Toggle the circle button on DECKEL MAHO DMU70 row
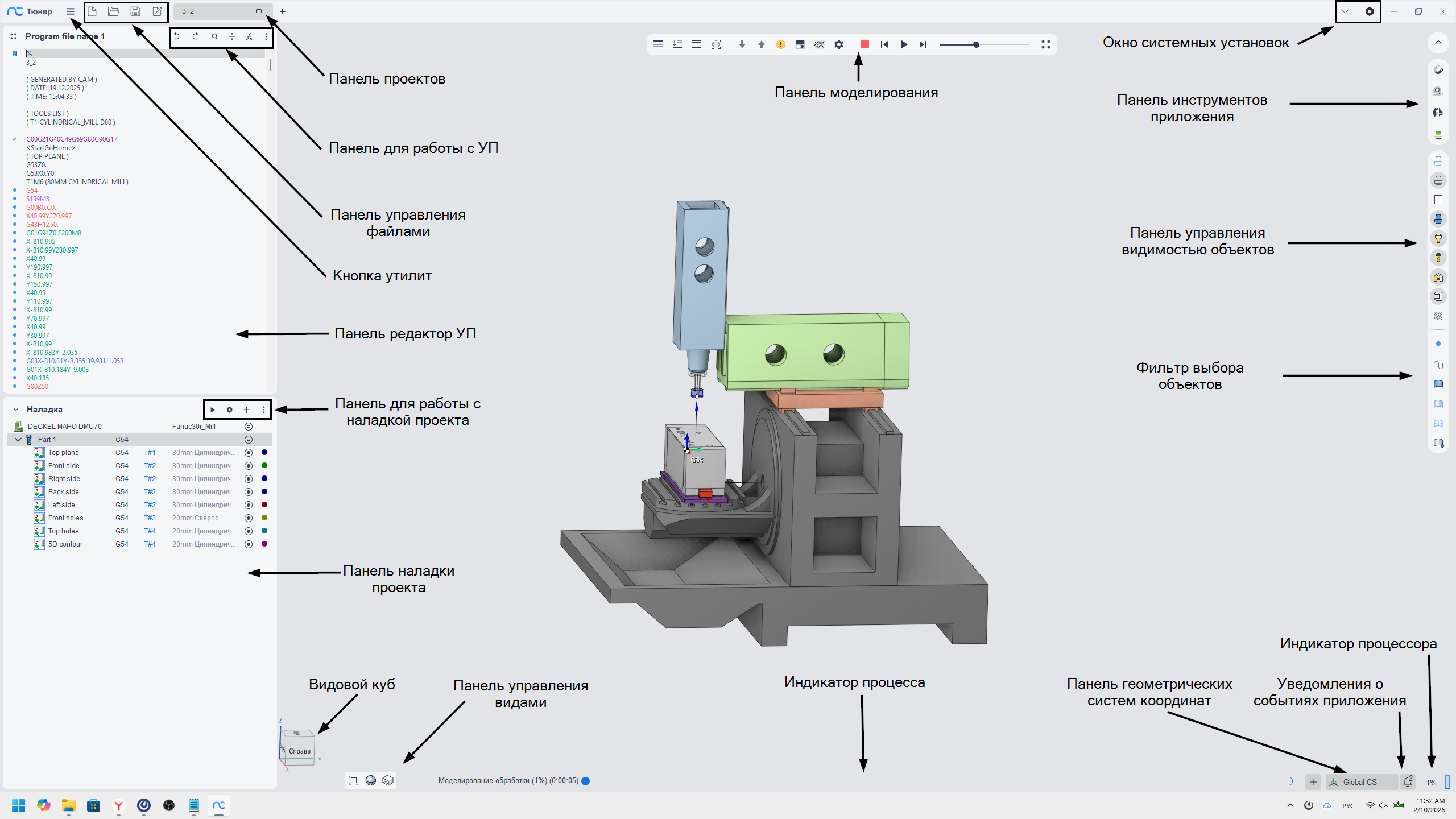Image resolution: width=1456 pixels, height=819 pixels. pyautogui.click(x=249, y=427)
